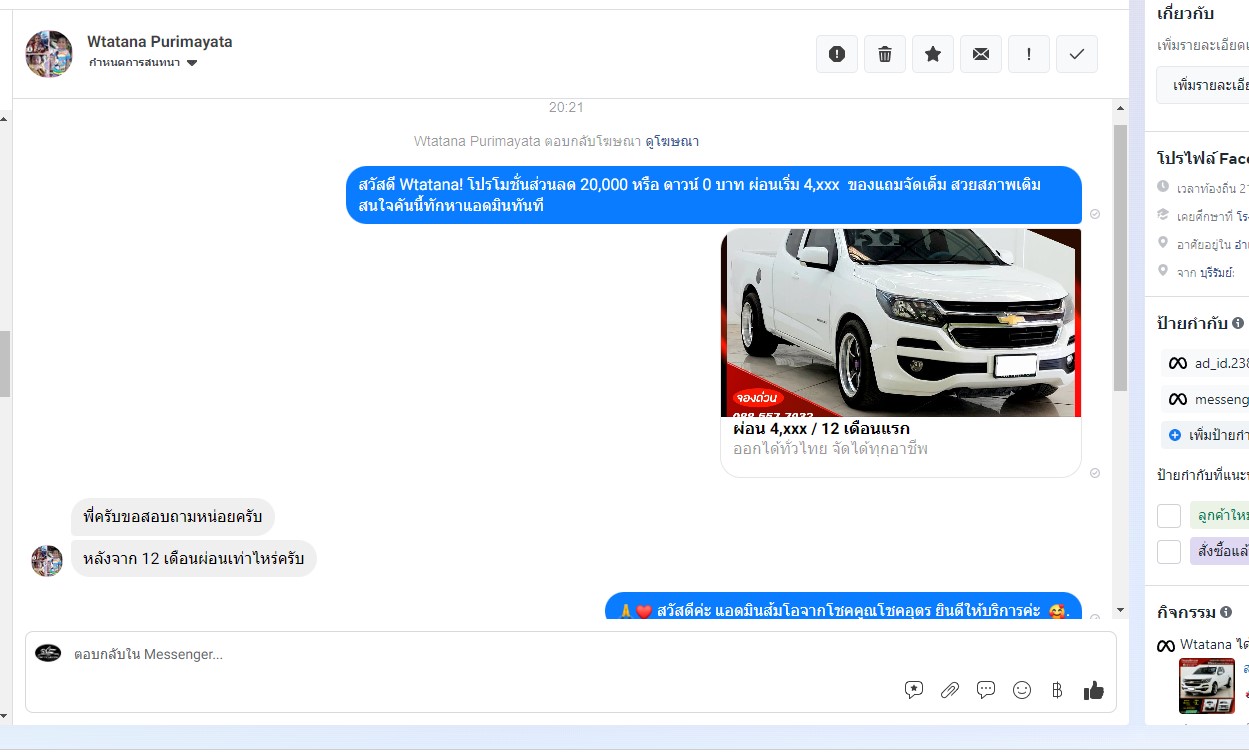Image resolution: width=1249 pixels, height=756 pixels.
Task: Click the conversation list scrollbar thumb at the left edge
Action: 5,363
